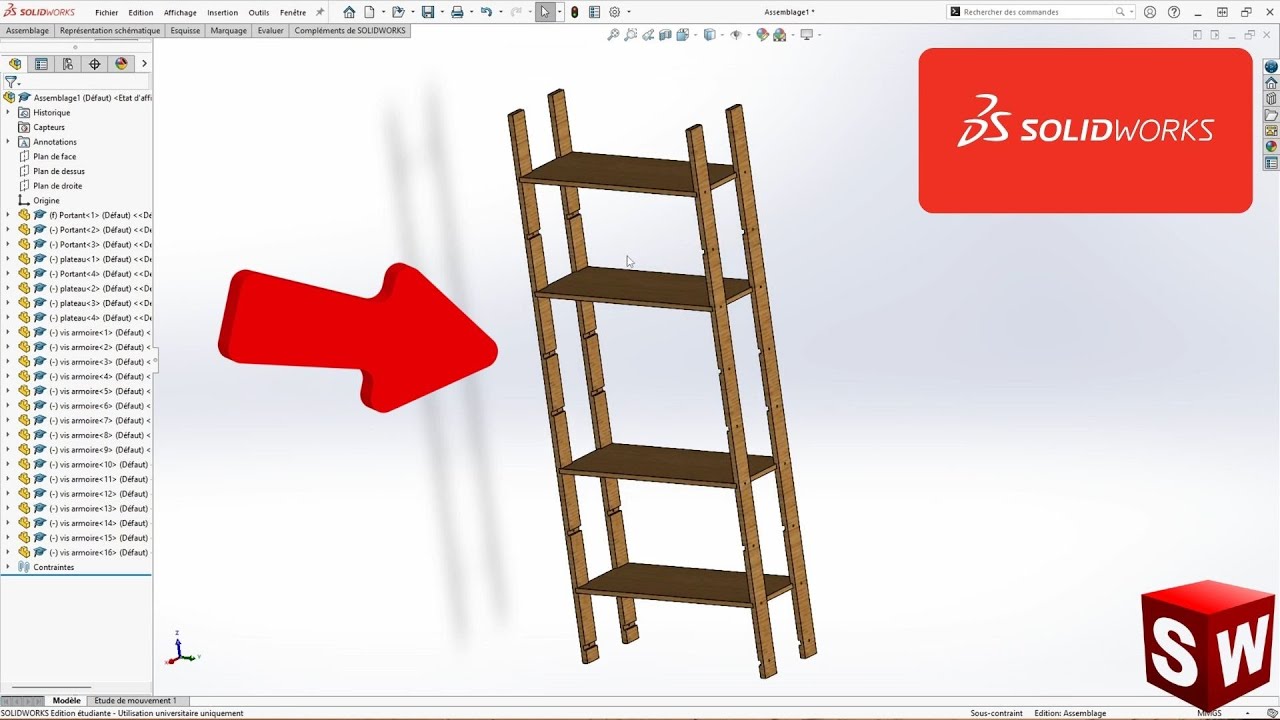Expand the Historique tree node
The height and width of the screenshot is (720, 1280).
coord(8,113)
